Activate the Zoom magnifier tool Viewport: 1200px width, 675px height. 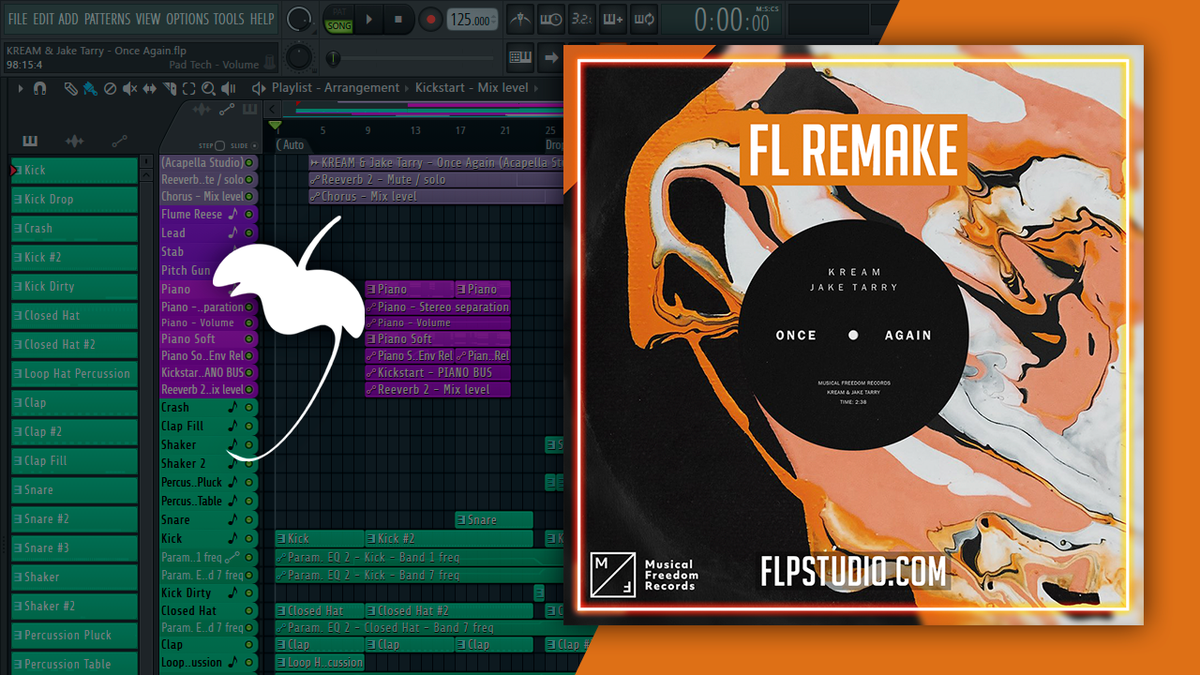click(208, 88)
